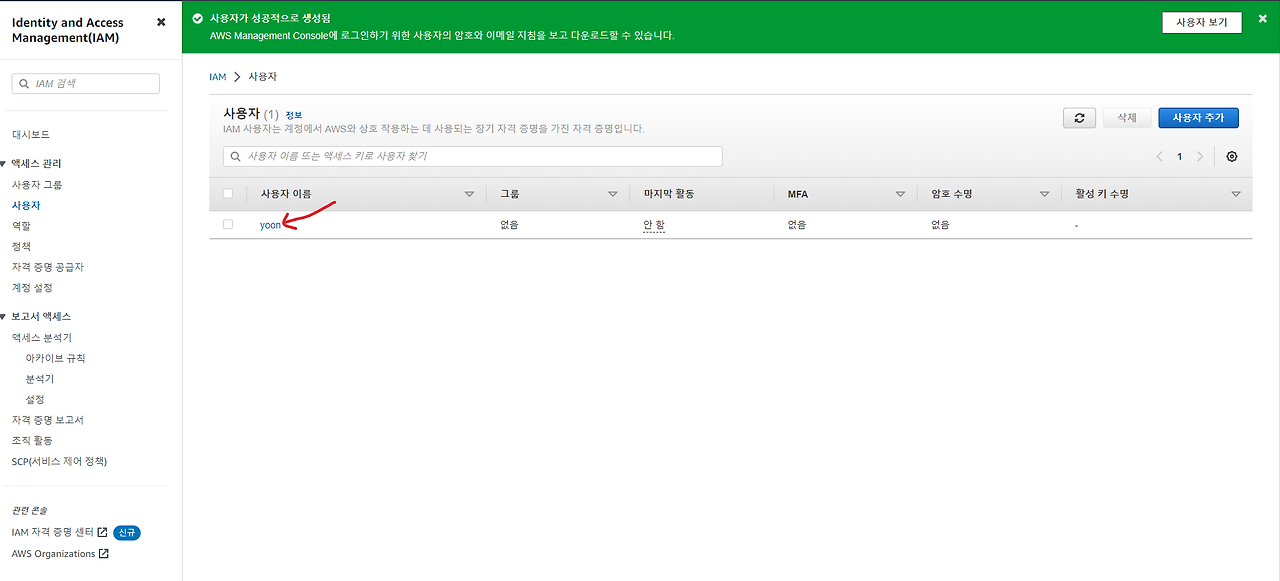Open the yoon user link

tap(270, 225)
